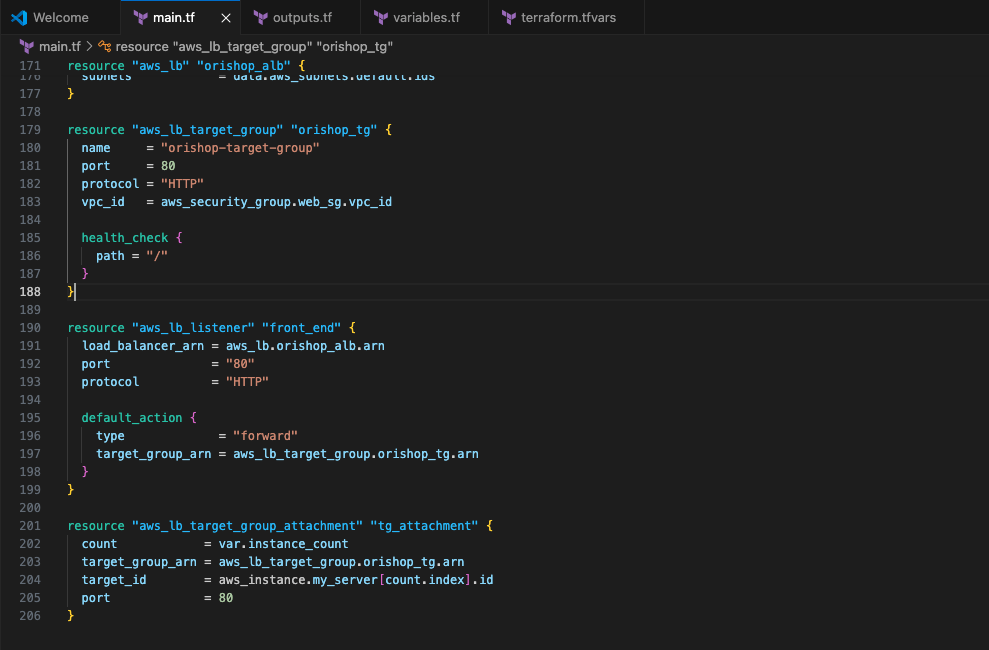989x650 pixels.
Task: Click var.instance_count value on count line
Action: 276,544
